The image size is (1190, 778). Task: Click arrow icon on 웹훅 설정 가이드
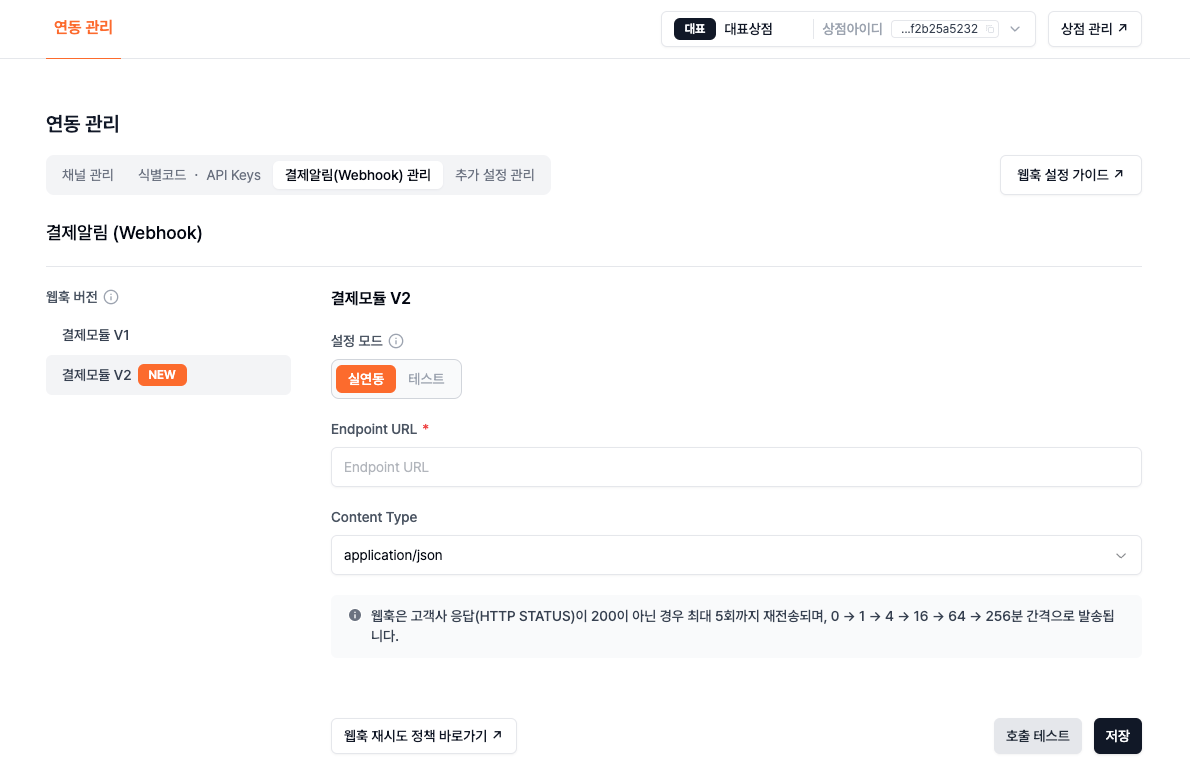[x=1119, y=174]
